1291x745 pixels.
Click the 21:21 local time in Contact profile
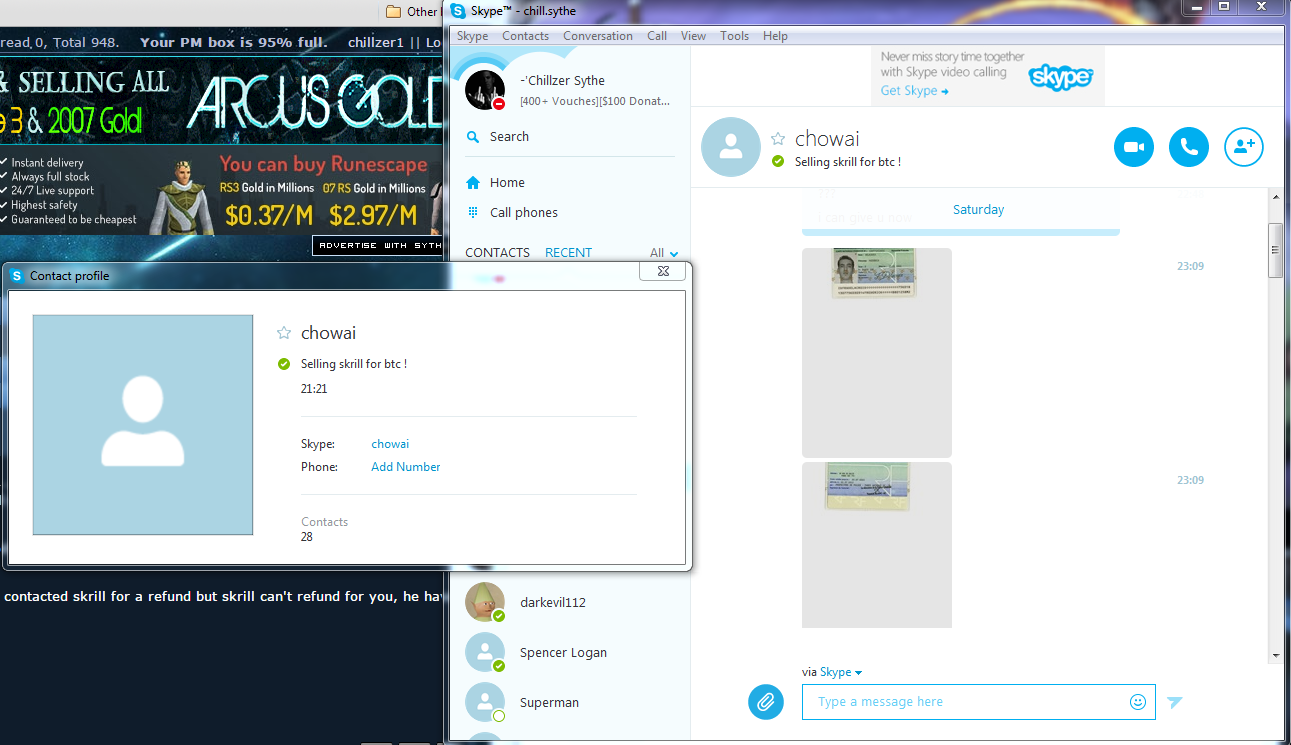[x=314, y=389]
